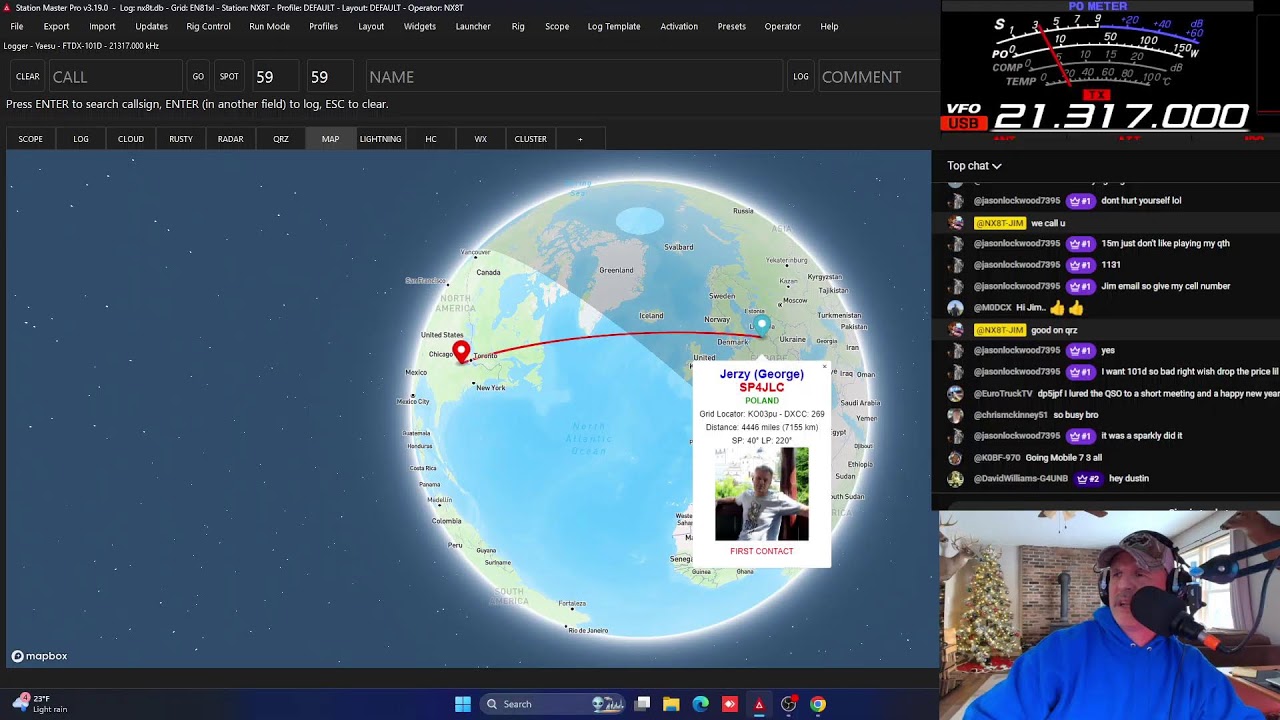Switch to the CLUSTER tab
This screenshot has width=1280, height=720.
(531, 139)
